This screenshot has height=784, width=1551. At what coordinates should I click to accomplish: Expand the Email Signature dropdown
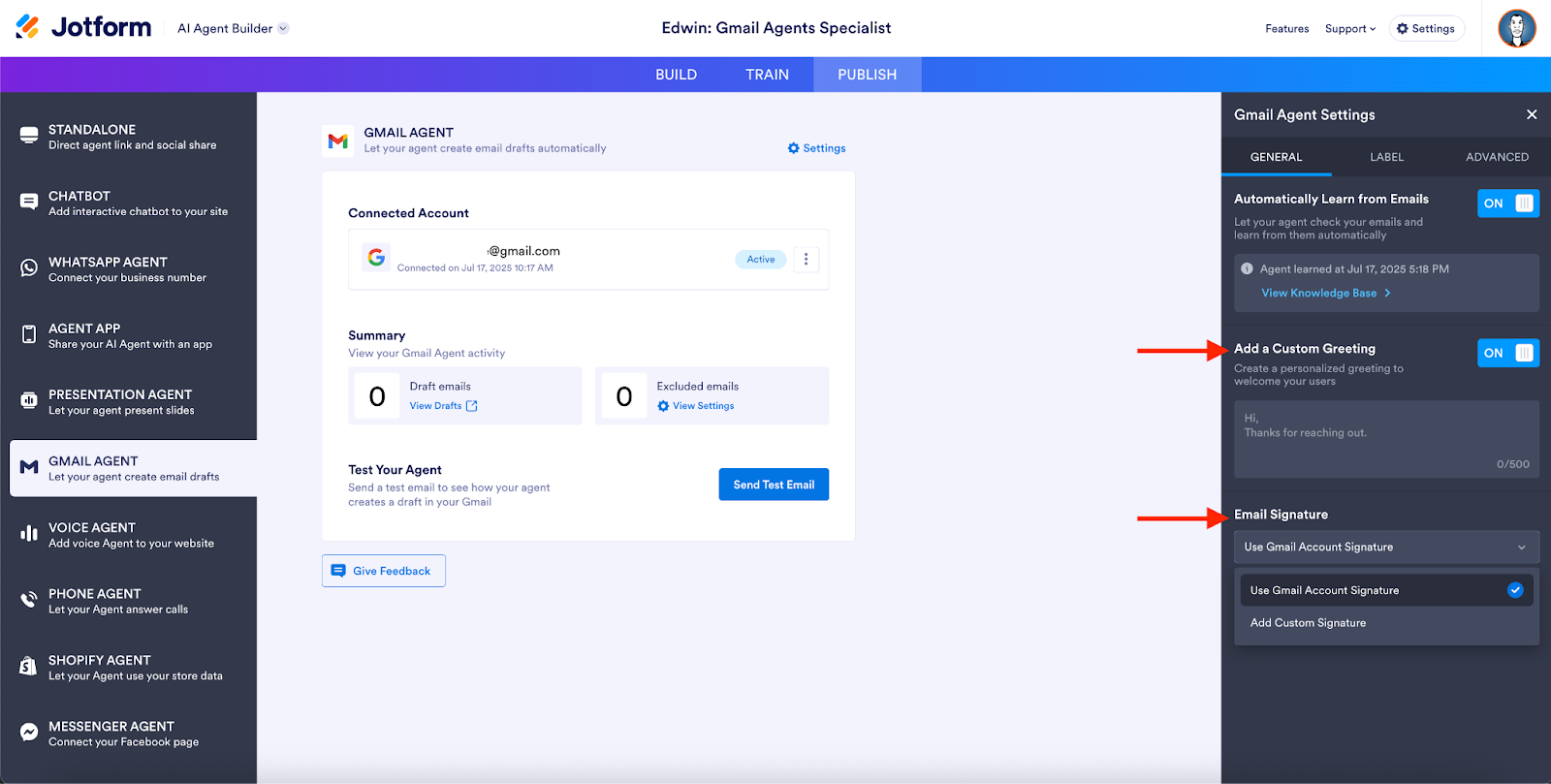point(1385,548)
